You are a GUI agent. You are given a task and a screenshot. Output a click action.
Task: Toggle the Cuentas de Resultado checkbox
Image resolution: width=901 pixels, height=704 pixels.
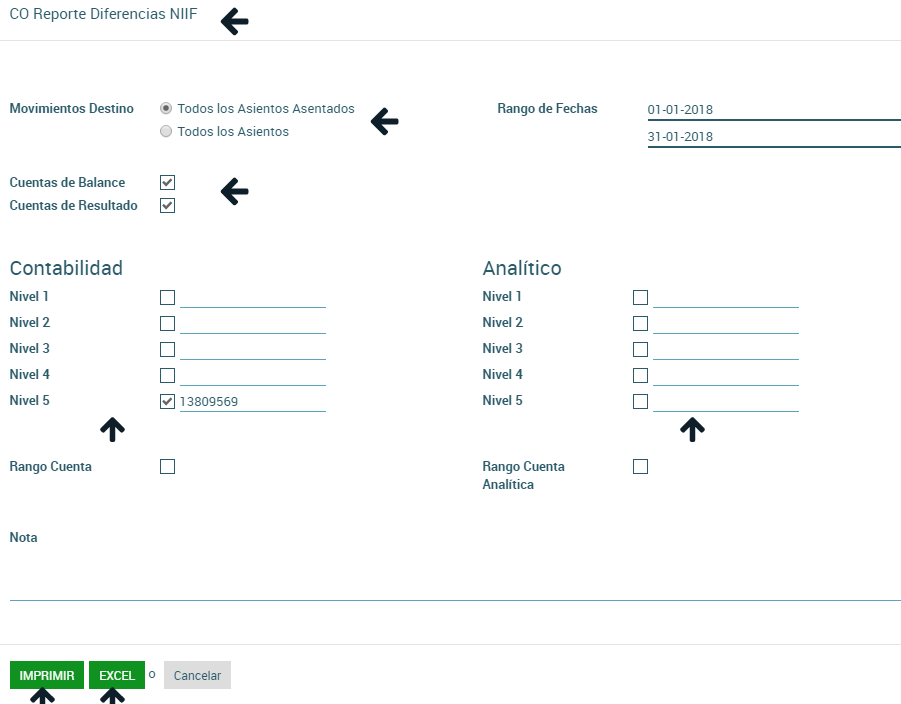pos(167,206)
